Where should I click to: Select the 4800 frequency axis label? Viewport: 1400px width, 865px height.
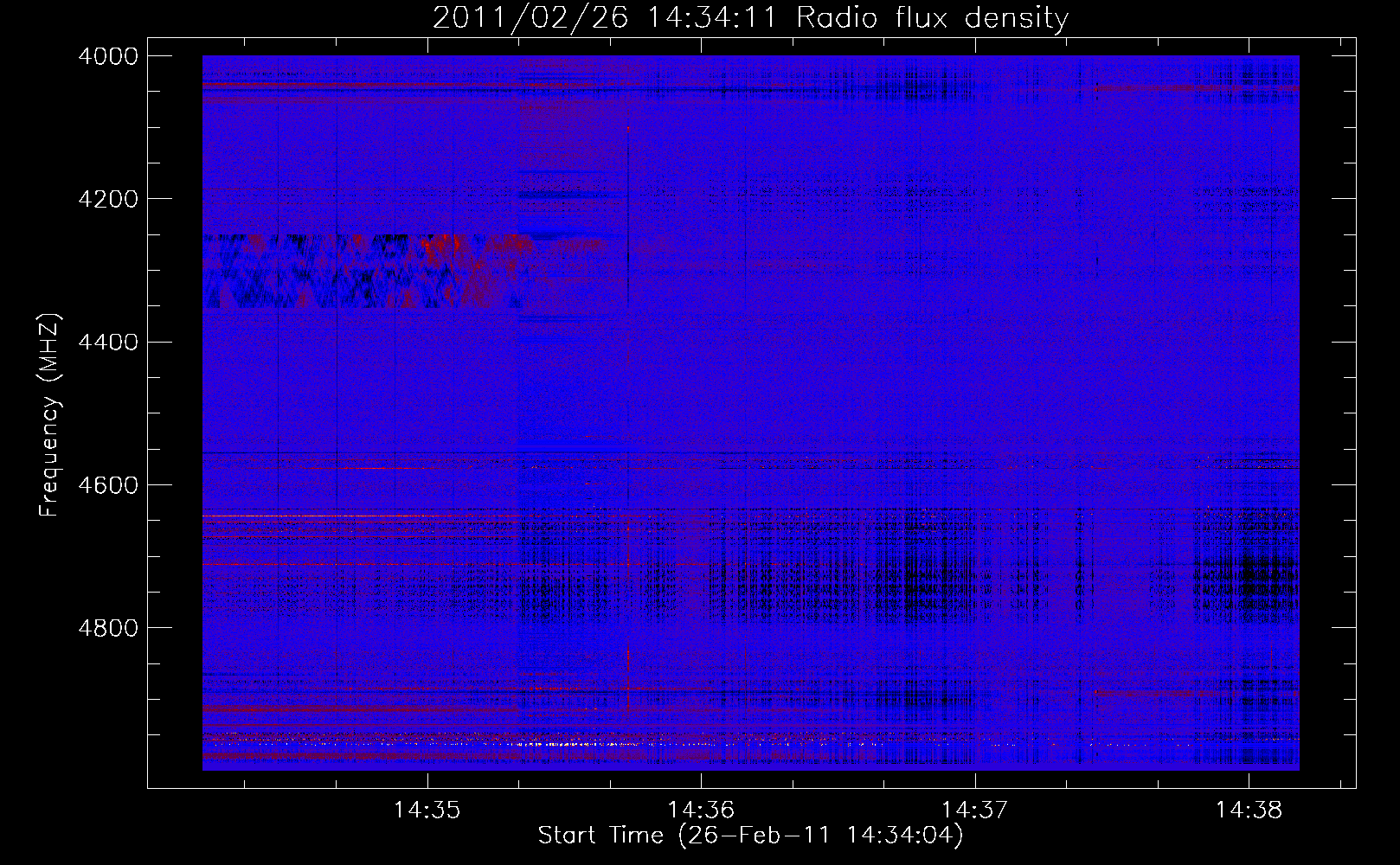point(108,627)
